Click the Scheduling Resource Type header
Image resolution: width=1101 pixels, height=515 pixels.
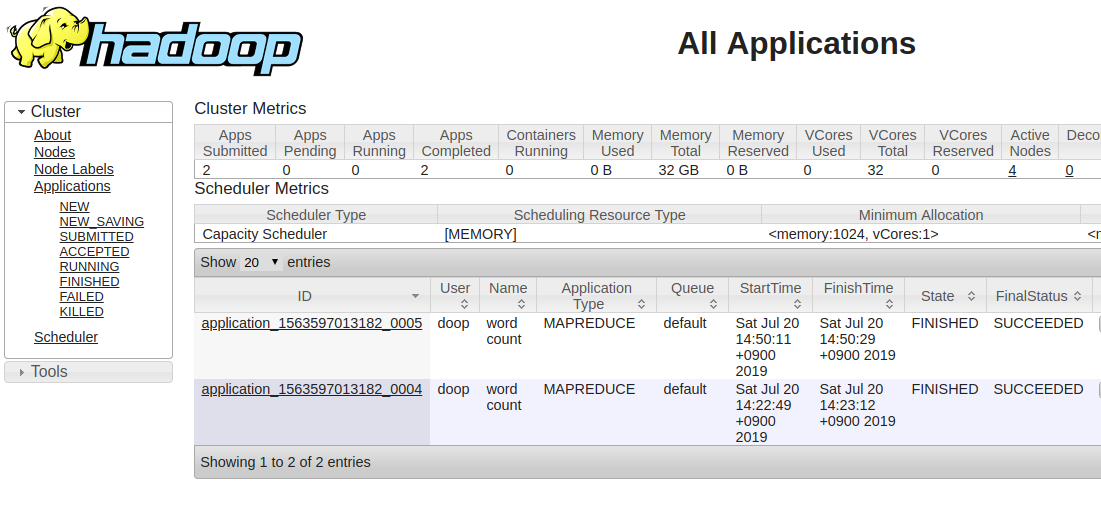(x=600, y=215)
